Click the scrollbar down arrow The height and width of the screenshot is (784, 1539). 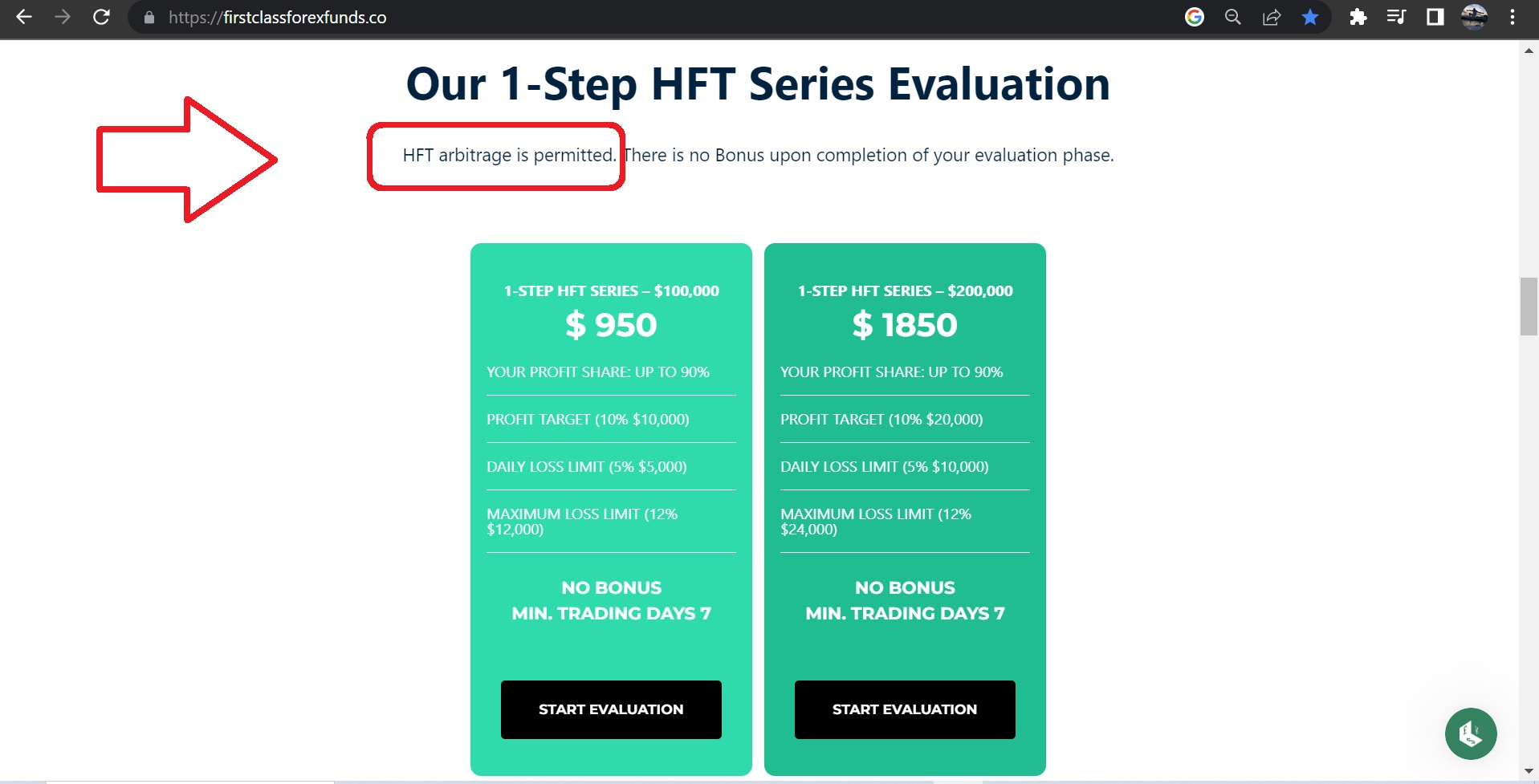click(x=1529, y=772)
